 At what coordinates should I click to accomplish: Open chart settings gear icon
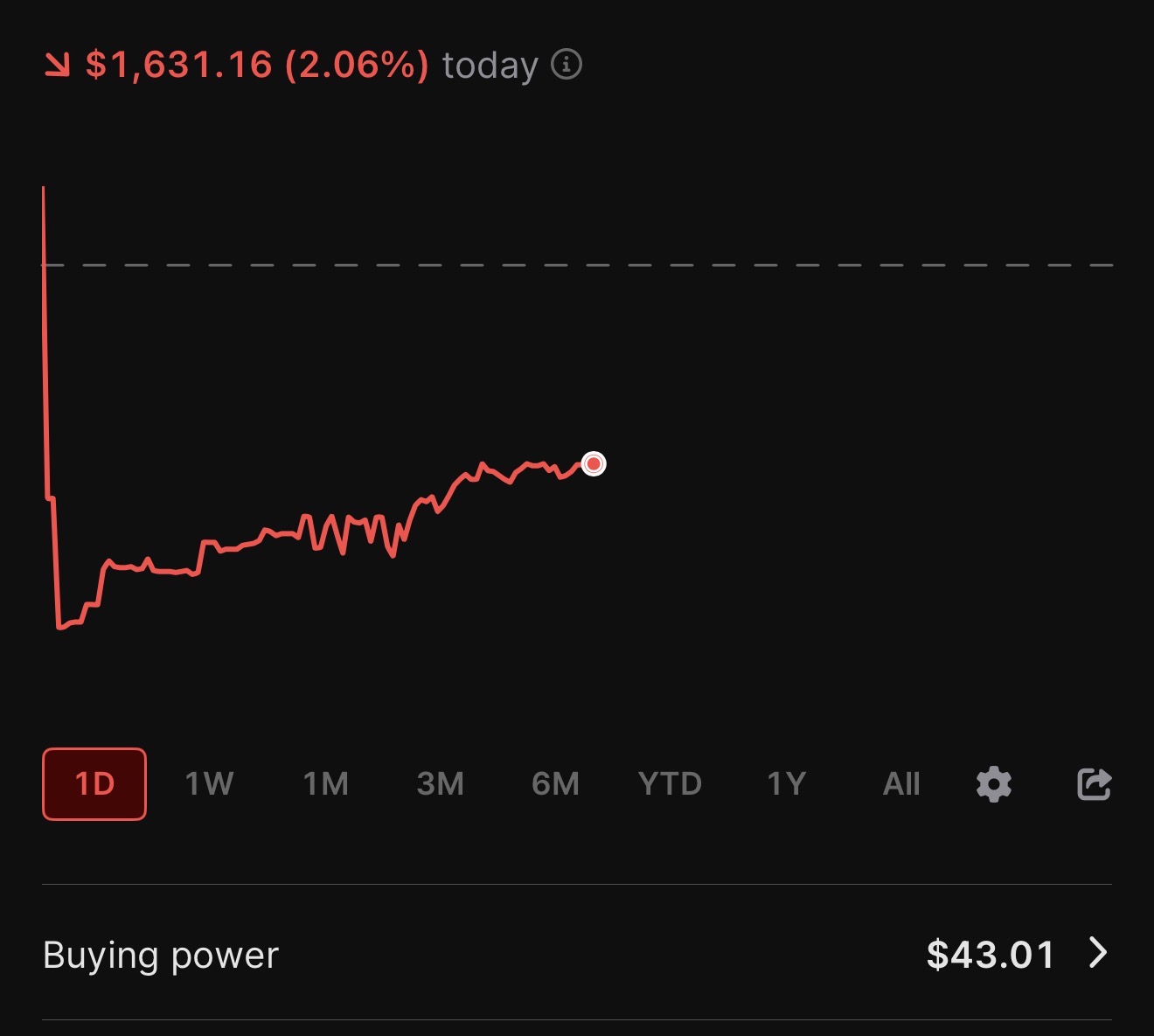click(x=994, y=784)
